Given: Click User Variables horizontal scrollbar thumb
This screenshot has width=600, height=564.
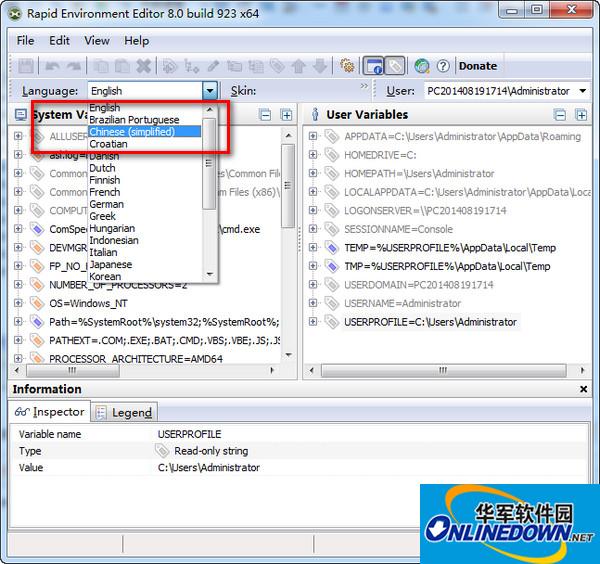Looking at the screenshot, I should (x=443, y=370).
